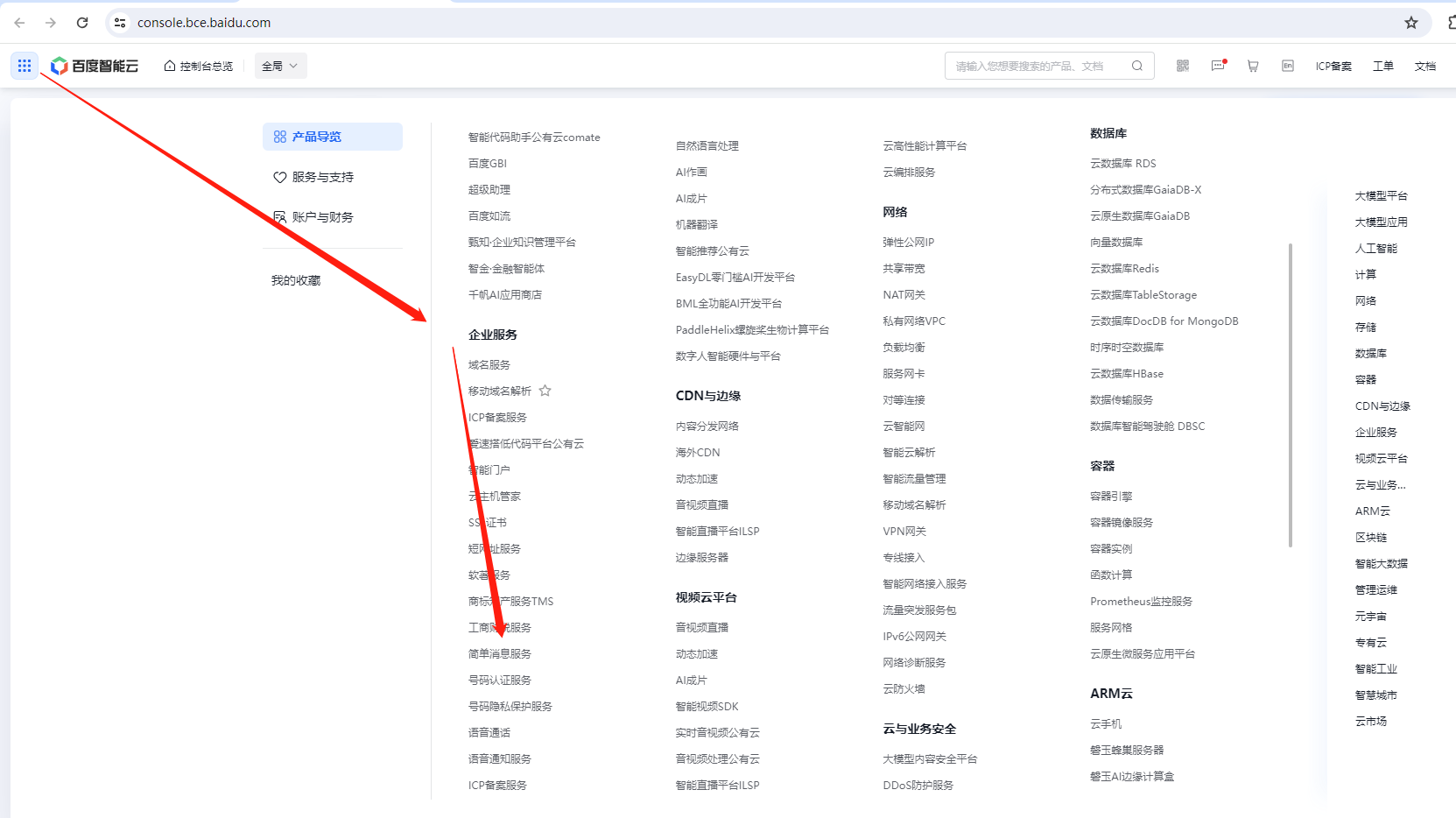This screenshot has height=818, width=1456.
Task: Open the shopping cart icon
Action: coord(1253,66)
